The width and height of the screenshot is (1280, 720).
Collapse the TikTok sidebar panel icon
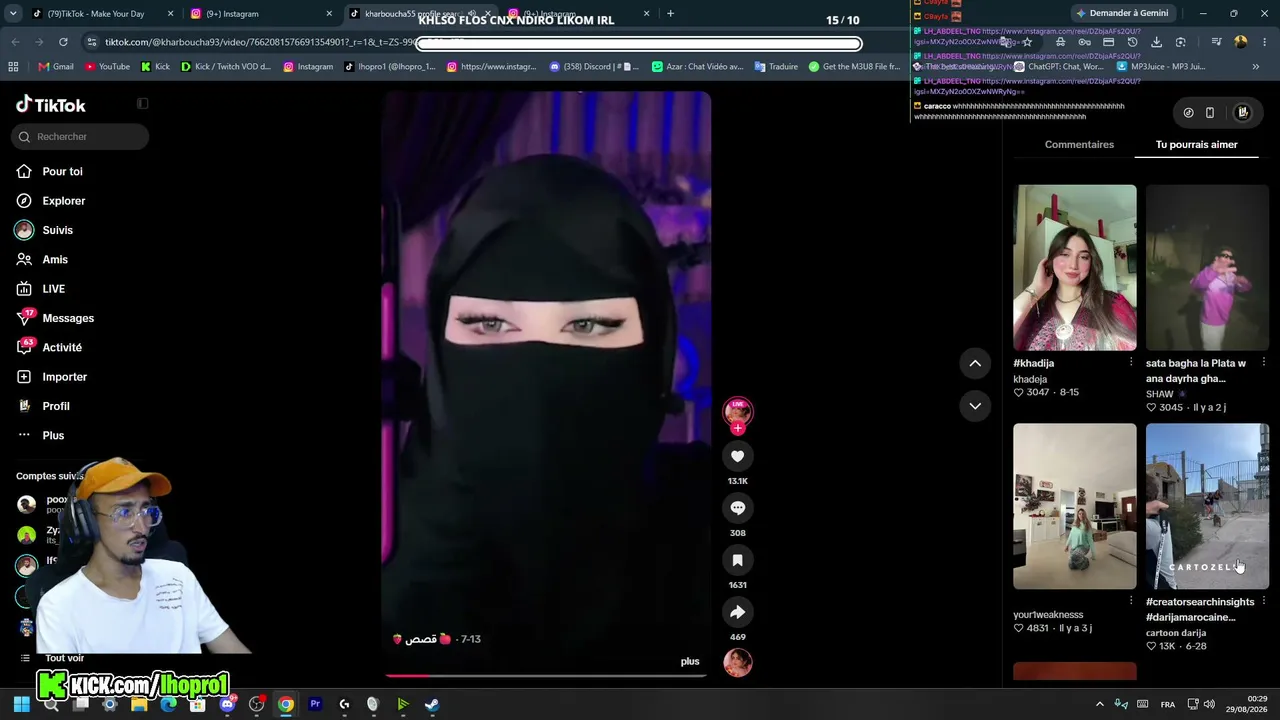[x=142, y=104]
